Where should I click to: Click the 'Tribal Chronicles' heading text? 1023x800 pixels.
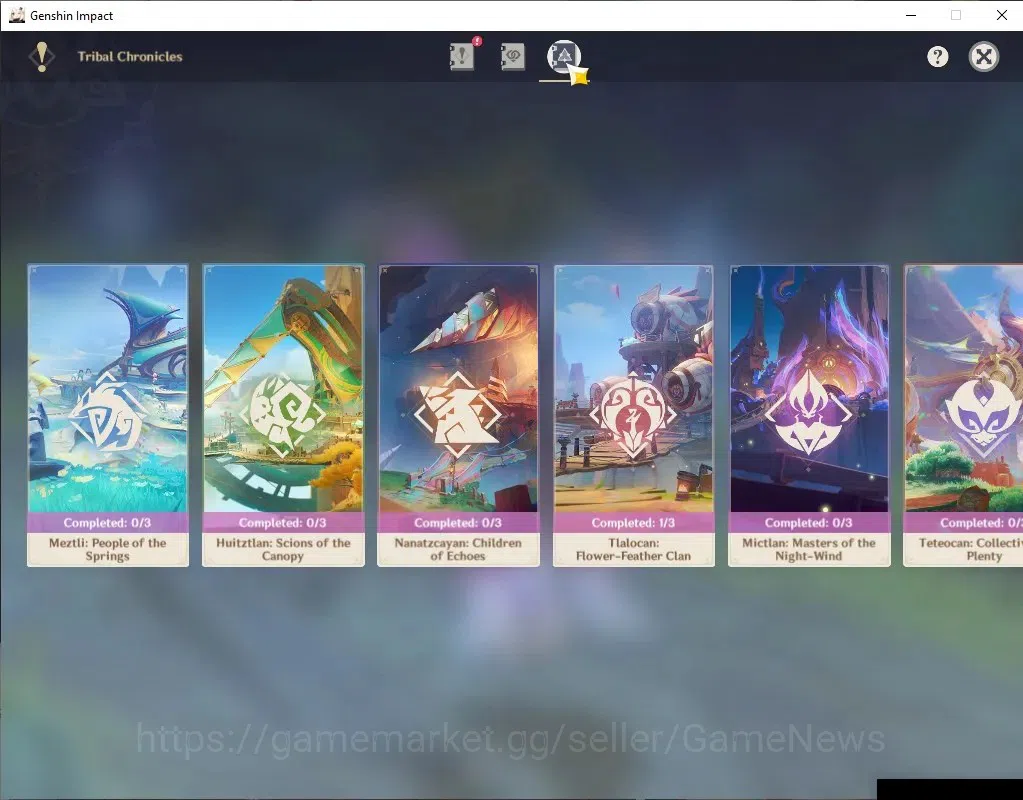pos(130,57)
